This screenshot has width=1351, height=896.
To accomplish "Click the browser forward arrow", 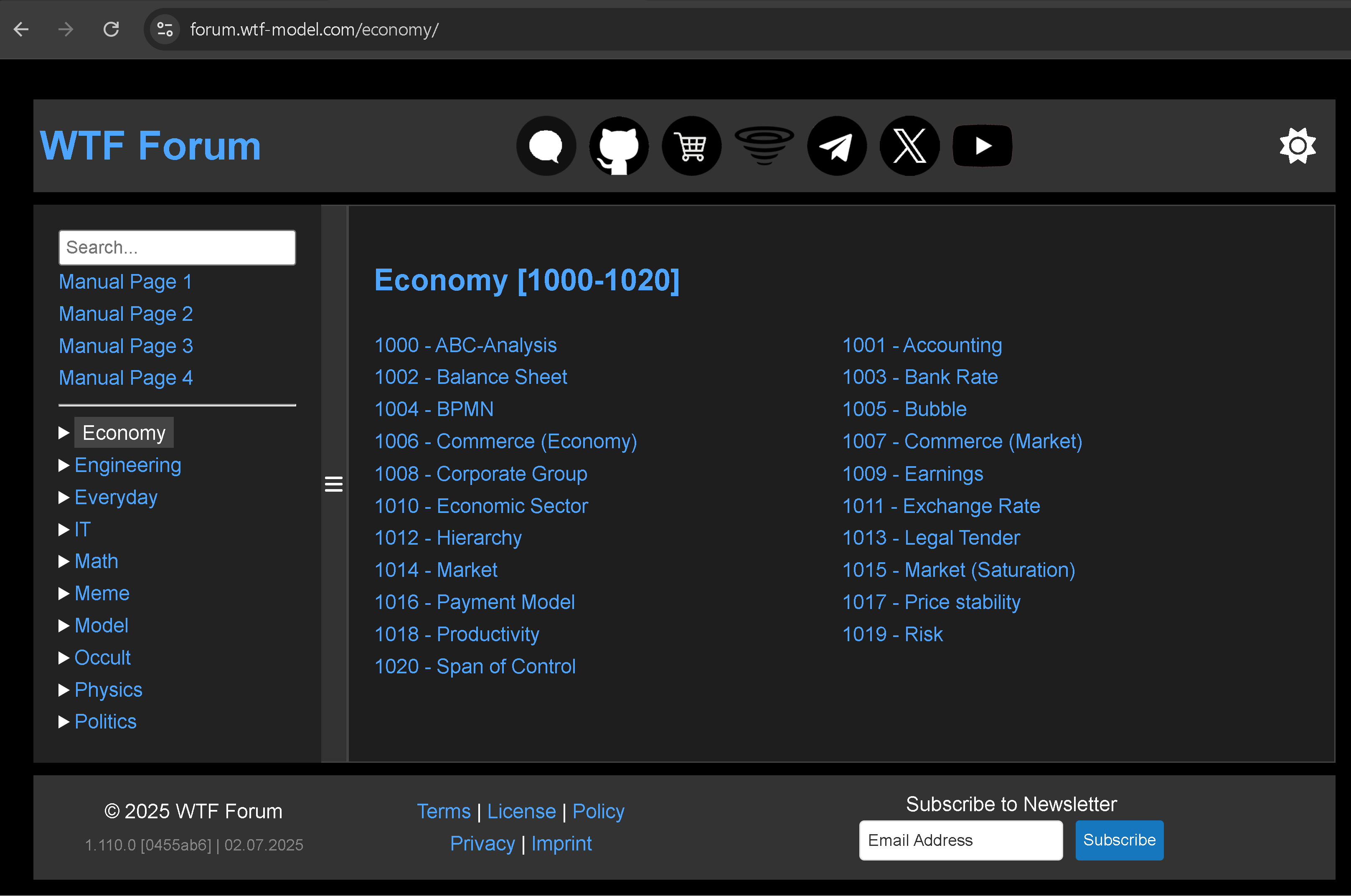I will 66,29.
